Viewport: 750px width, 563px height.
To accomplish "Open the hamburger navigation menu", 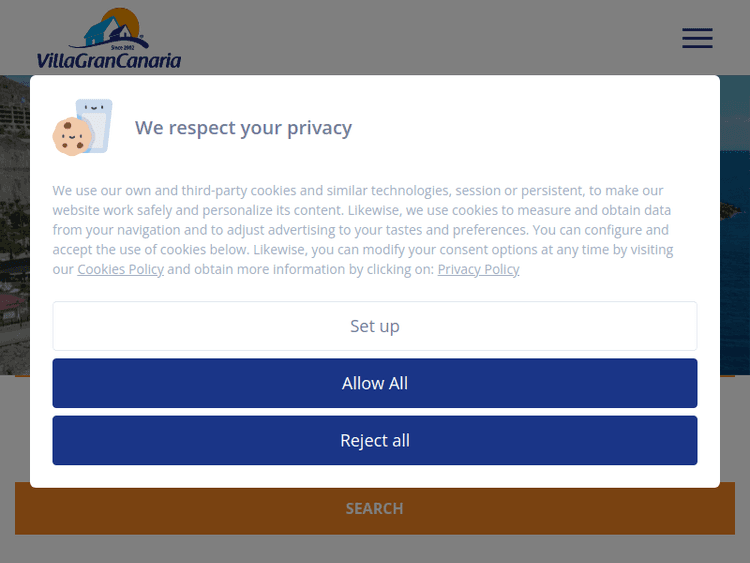I will pos(697,38).
